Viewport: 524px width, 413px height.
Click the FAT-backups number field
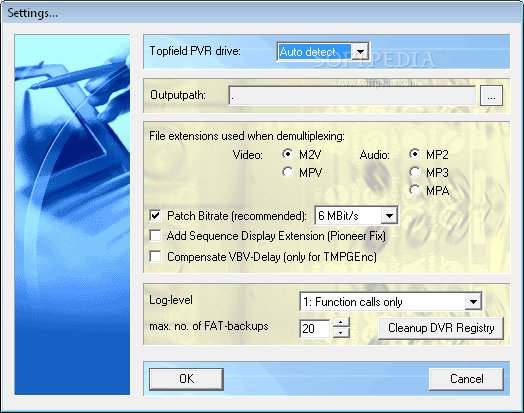314,328
